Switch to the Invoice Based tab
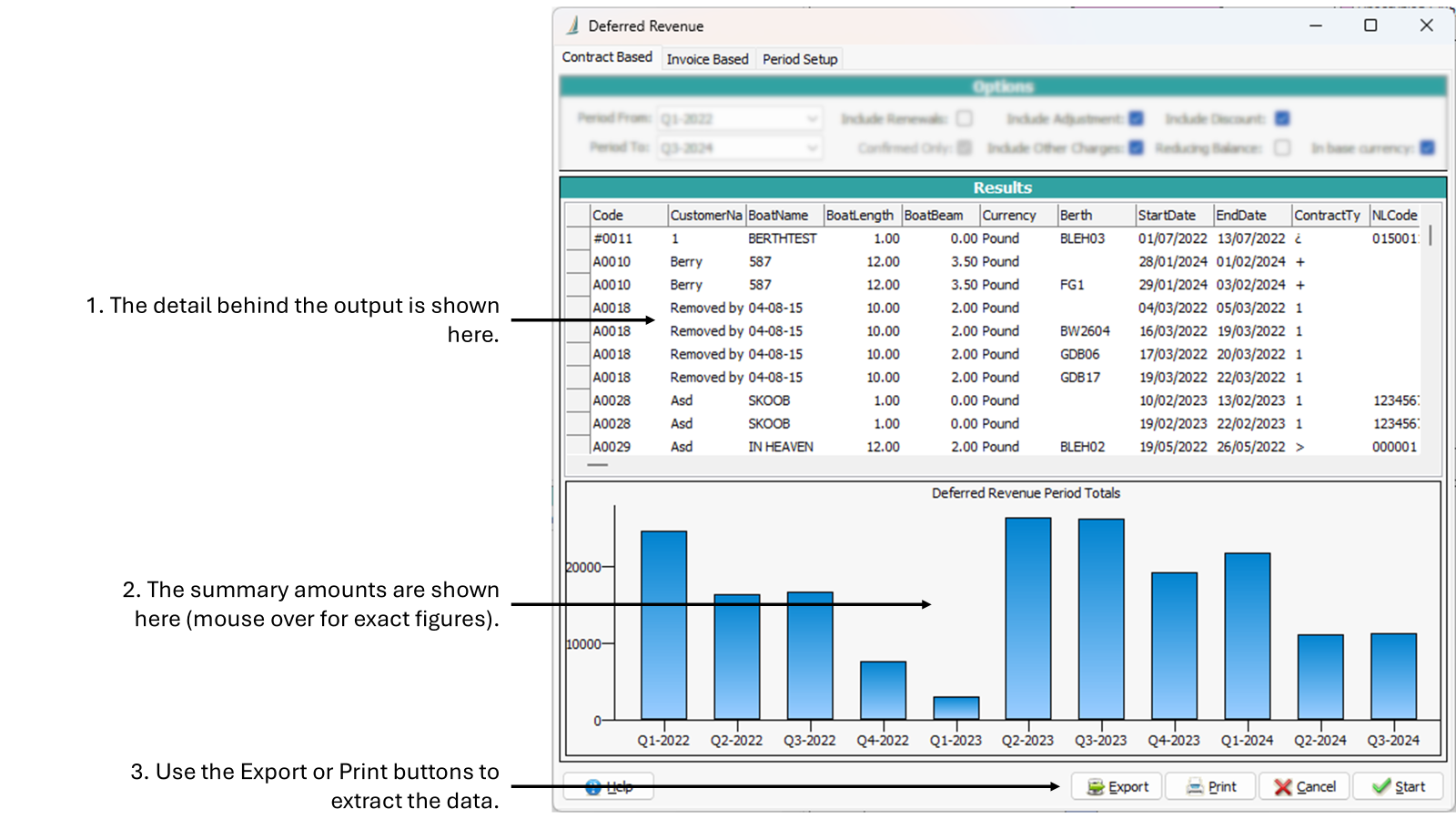Image resolution: width=1456 pixels, height=819 pixels. click(707, 59)
